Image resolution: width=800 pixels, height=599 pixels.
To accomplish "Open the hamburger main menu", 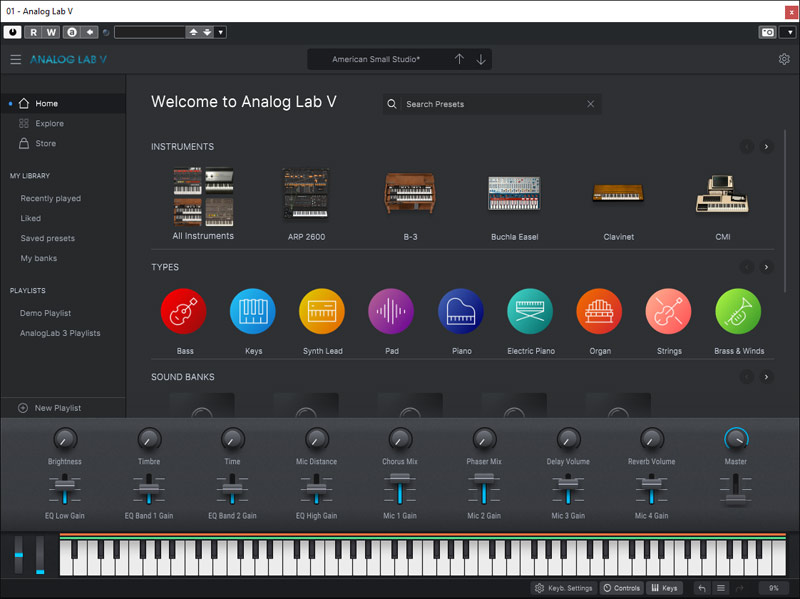I will [x=15, y=60].
